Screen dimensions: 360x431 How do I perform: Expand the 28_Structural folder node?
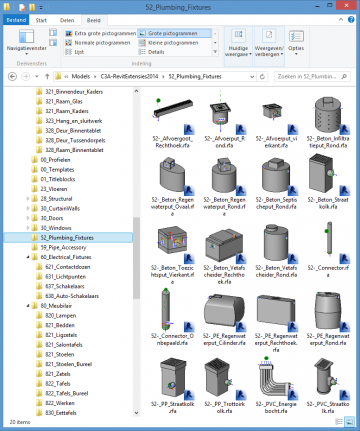pos(28,199)
